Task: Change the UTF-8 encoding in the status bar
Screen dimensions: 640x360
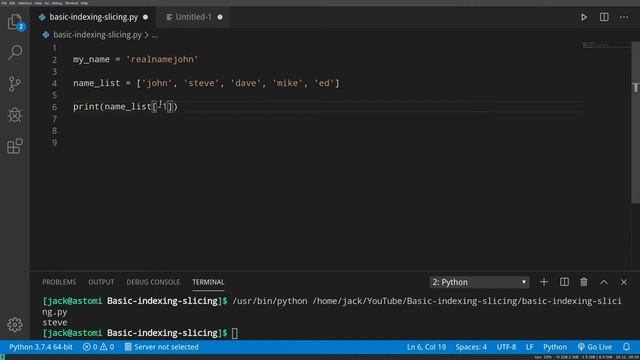Action: click(506, 347)
